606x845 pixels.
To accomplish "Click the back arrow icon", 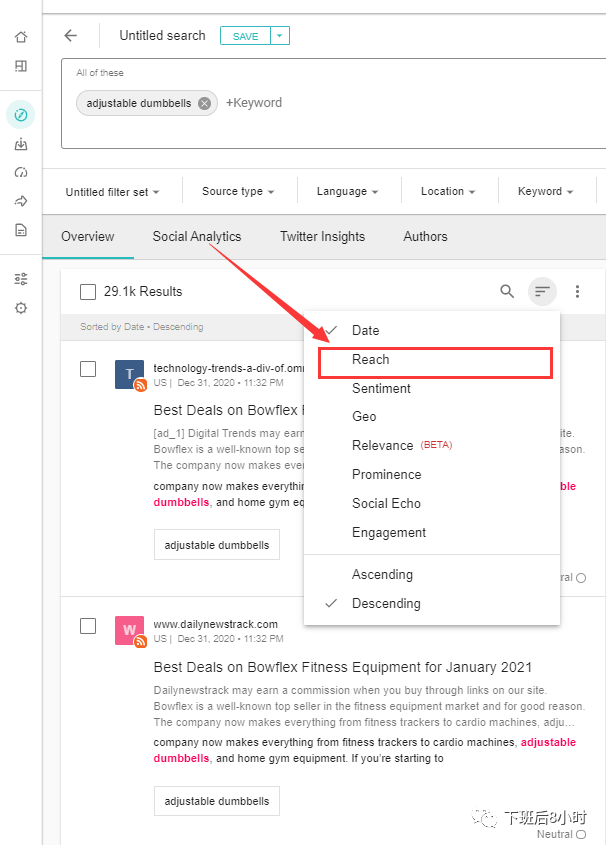I will pos(70,36).
